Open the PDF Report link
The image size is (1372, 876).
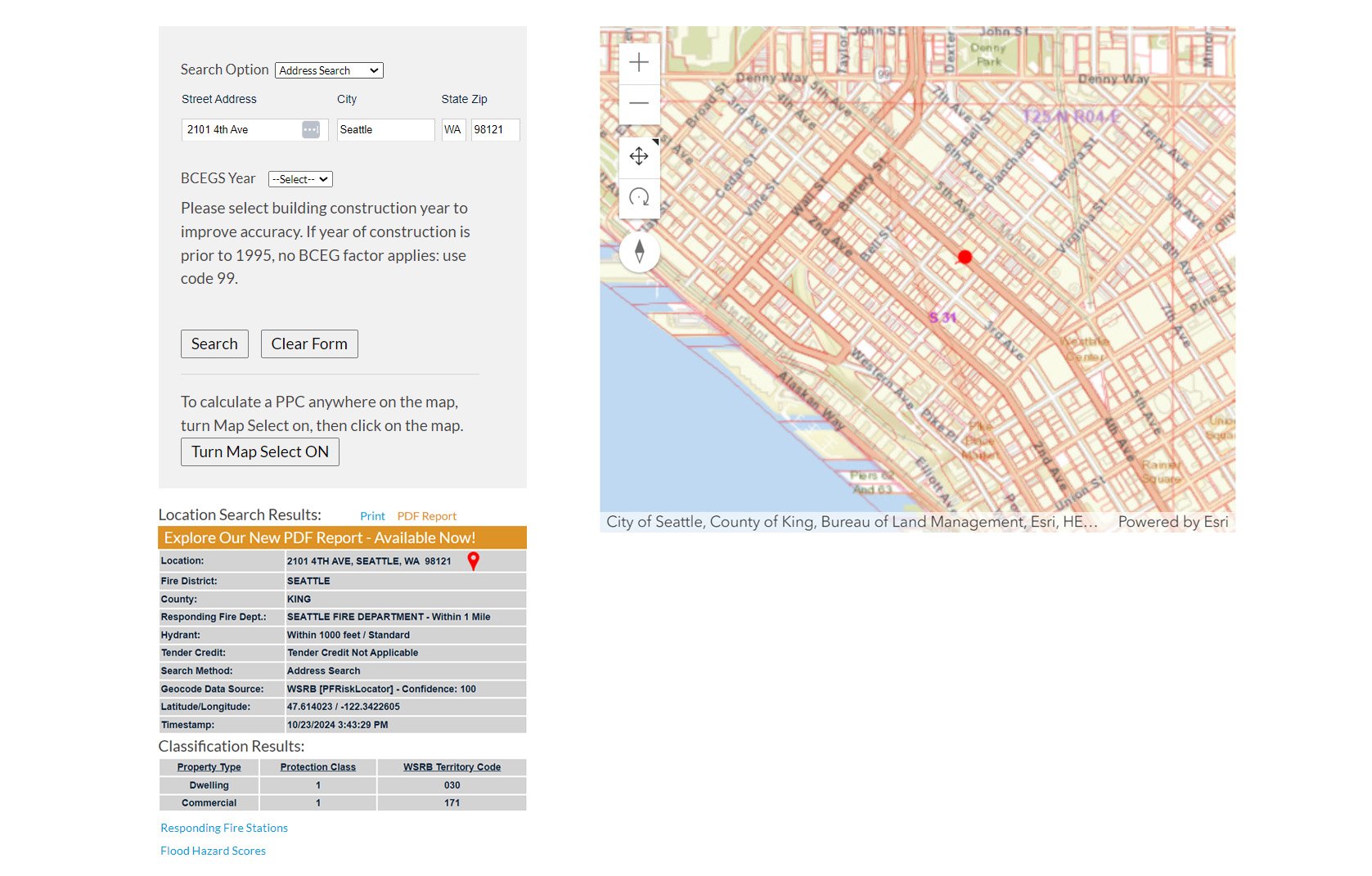point(426,516)
